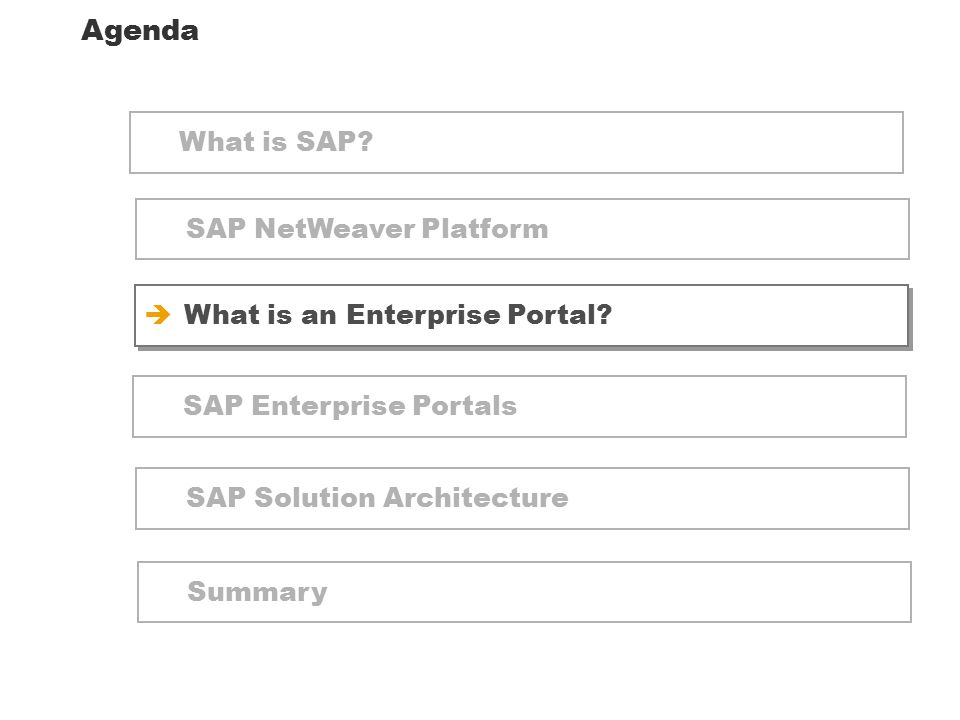960x720 pixels.
Task: Open the SAP Solution Architecture agenda item
Action: click(522, 498)
